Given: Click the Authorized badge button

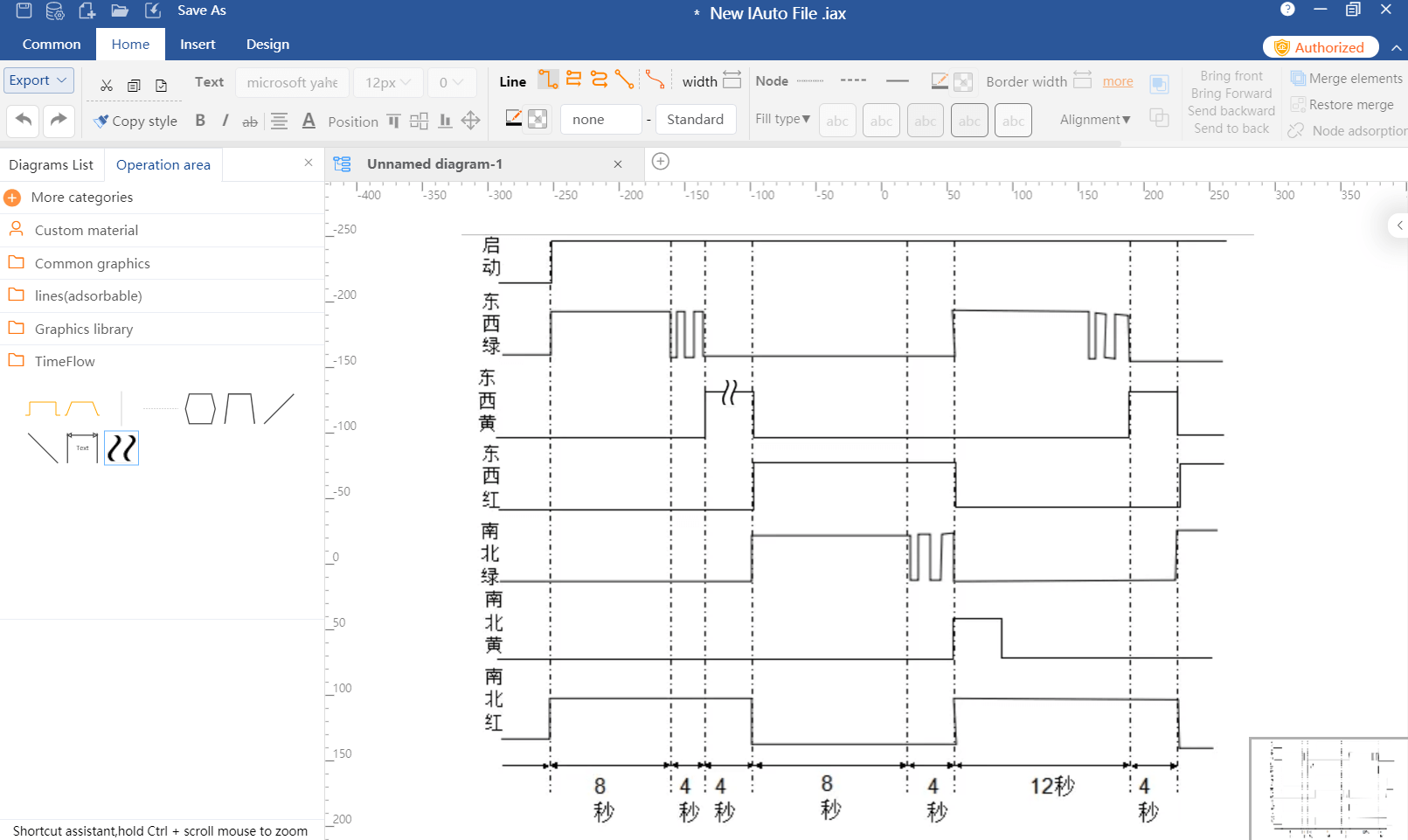Looking at the screenshot, I should tap(1321, 47).
